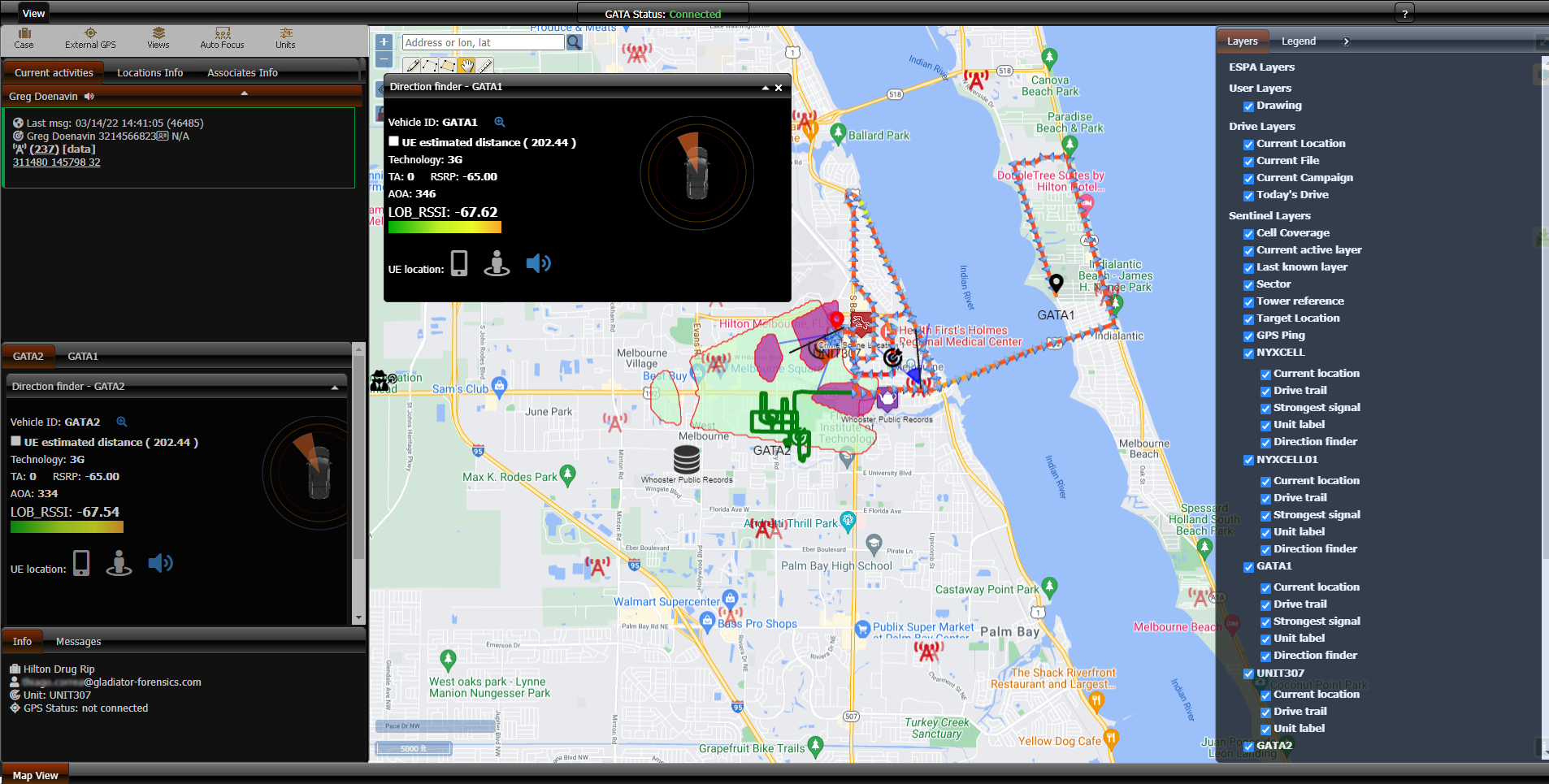The width and height of the screenshot is (1549, 784).
Task: Collapse the Greg Doenavin activity panel
Action: point(244,94)
